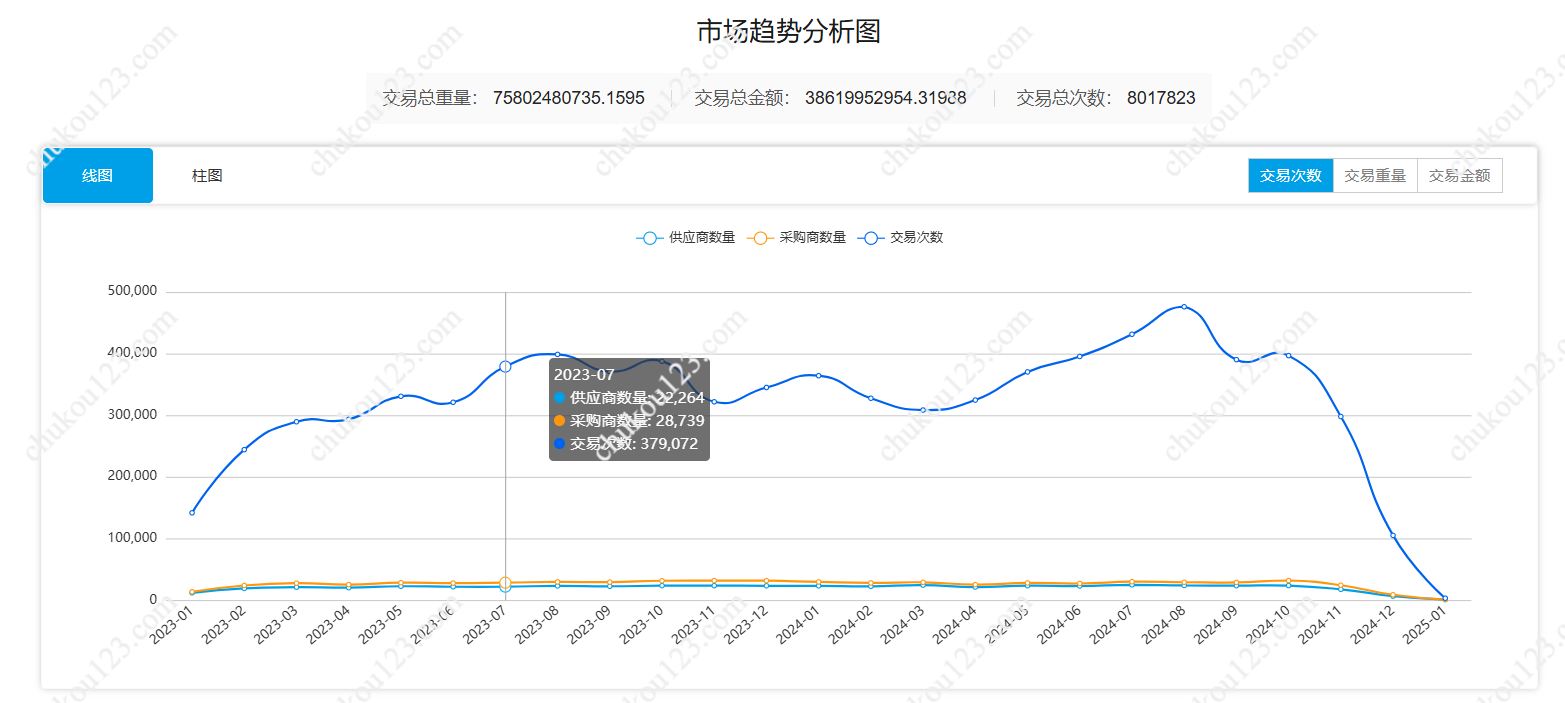Click the 2023-01 x-axis label
Image resolution: width=1565 pixels, height=703 pixels.
tap(170, 627)
